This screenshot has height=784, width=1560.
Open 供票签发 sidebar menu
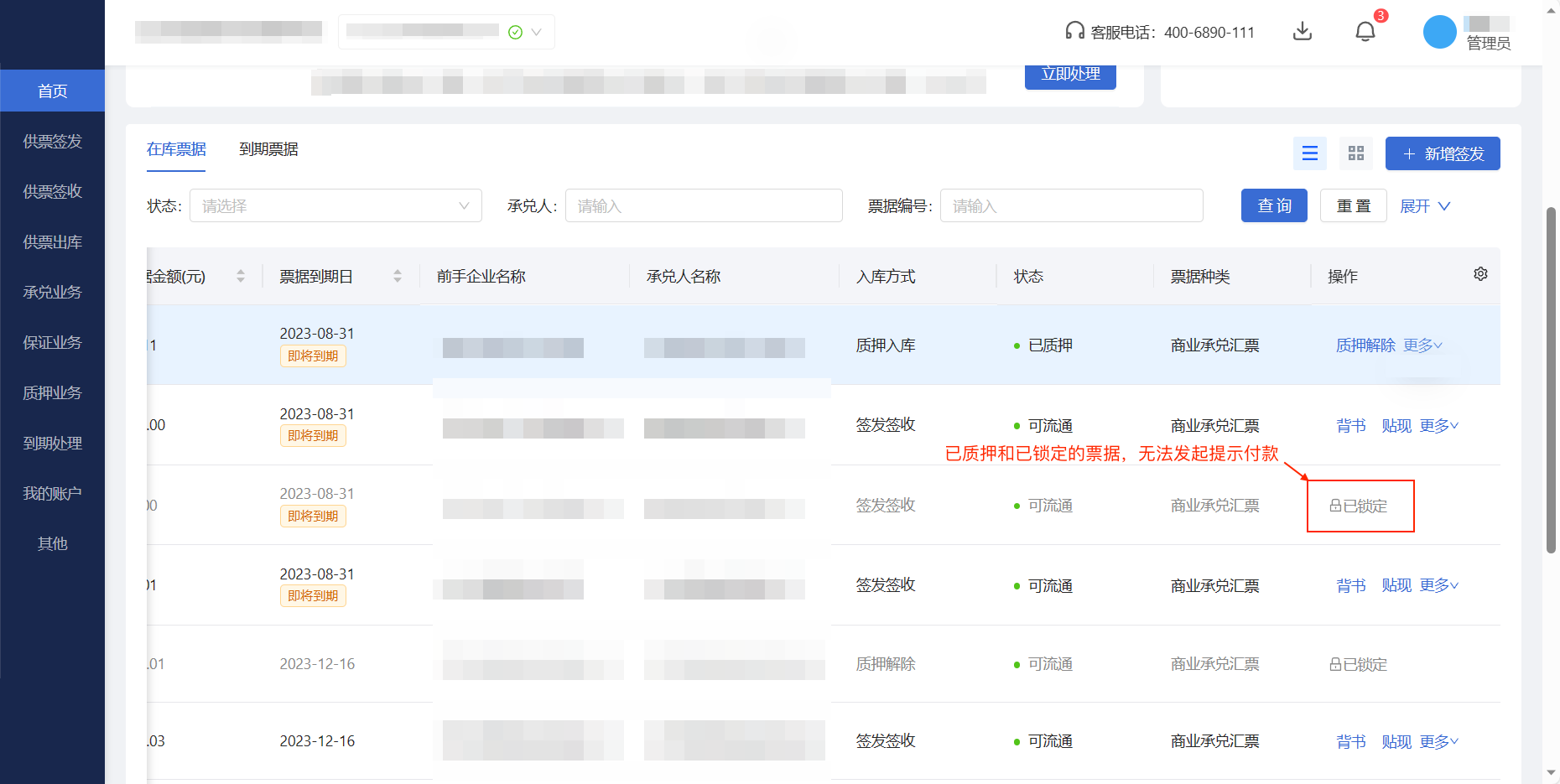(52, 141)
